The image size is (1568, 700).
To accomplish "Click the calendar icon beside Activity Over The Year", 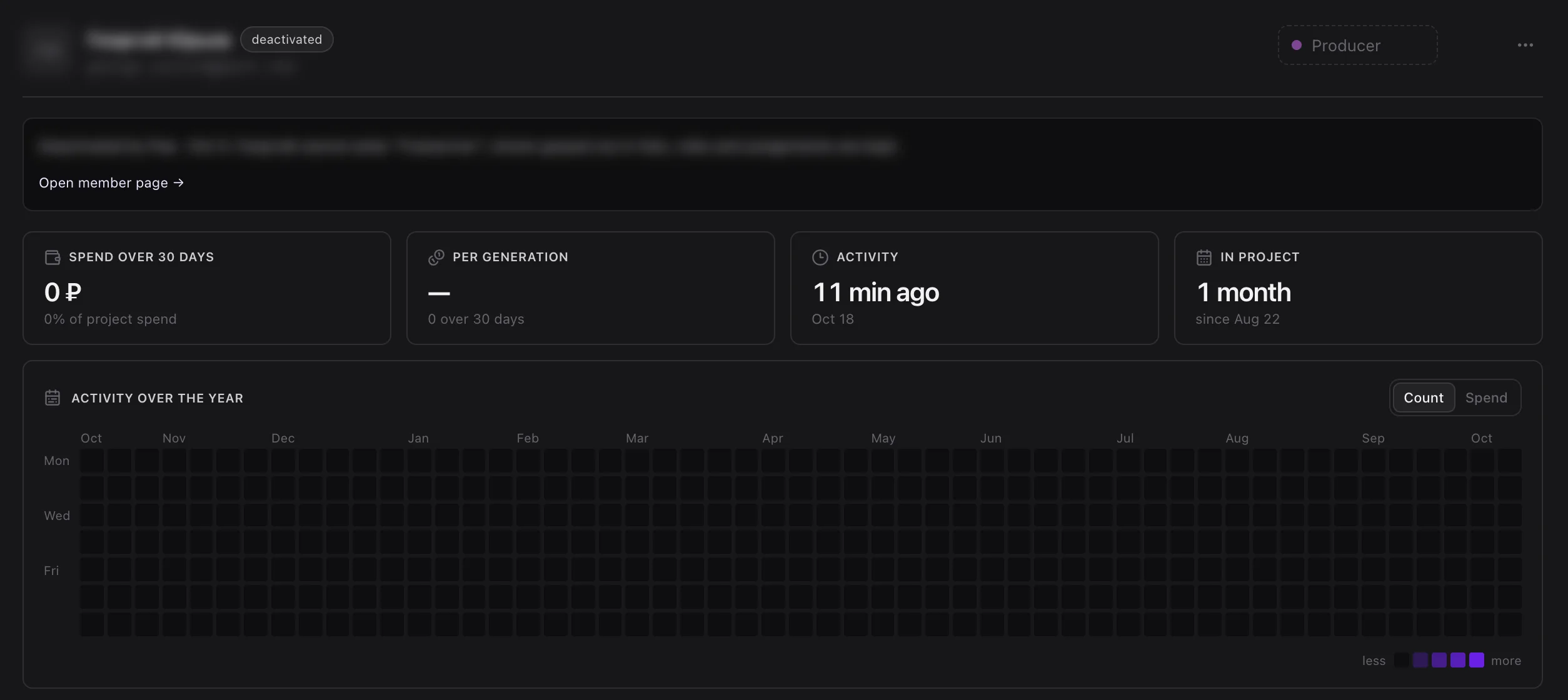I will (x=53, y=397).
